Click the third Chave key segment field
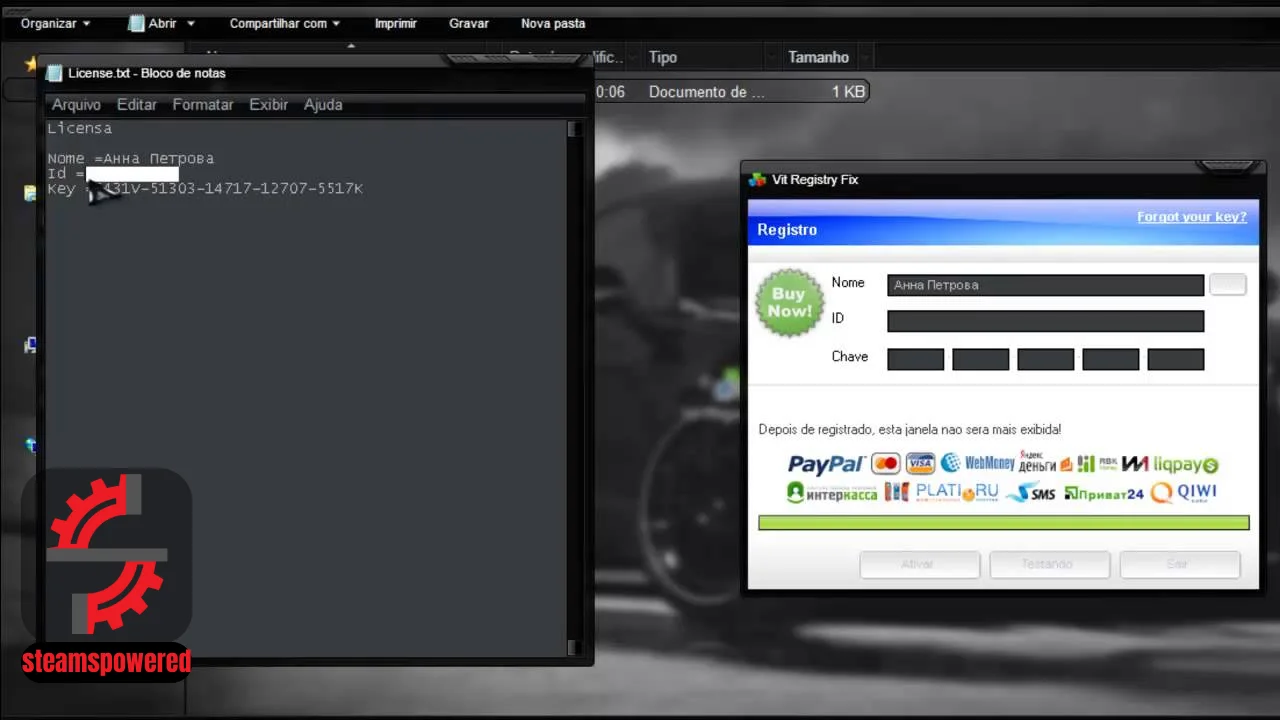 1045,359
